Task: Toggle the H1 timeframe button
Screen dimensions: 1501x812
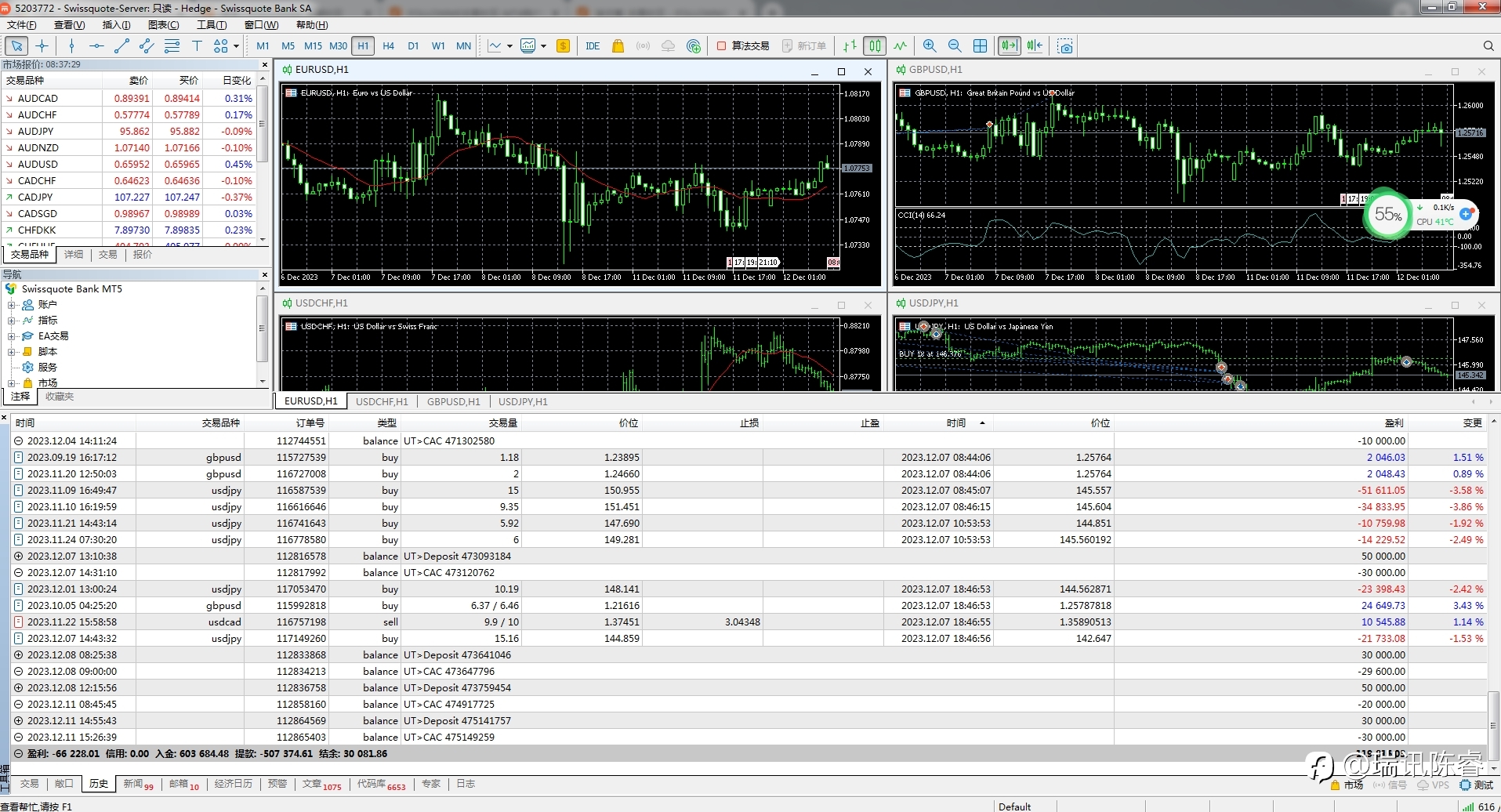Action: 363,46
